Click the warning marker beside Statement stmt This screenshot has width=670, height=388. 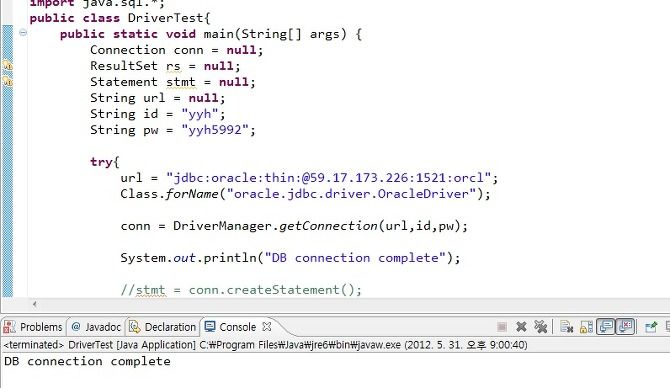click(x=8, y=81)
